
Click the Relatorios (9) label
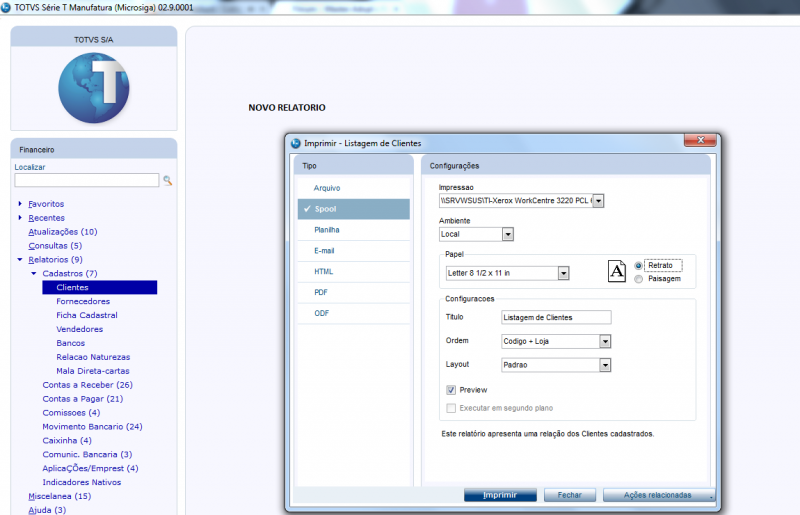55,259
